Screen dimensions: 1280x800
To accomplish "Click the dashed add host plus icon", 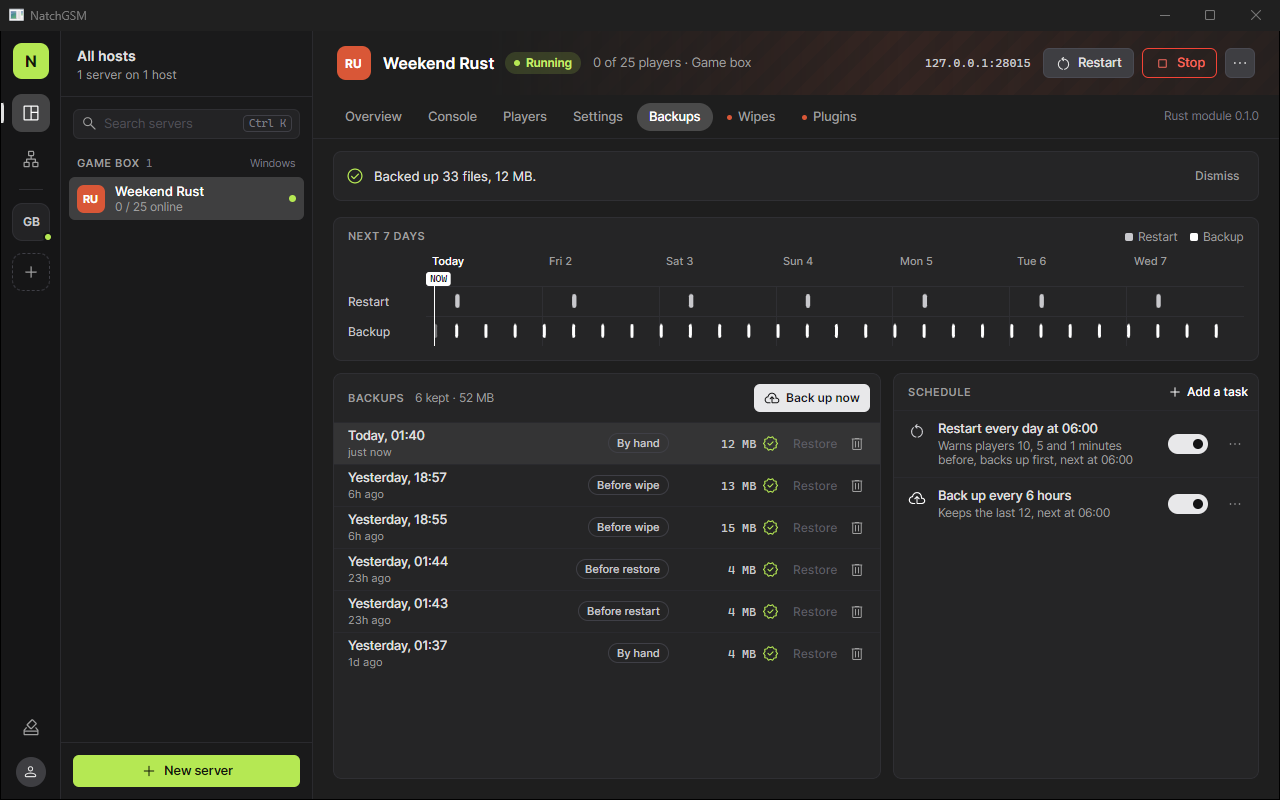I will pos(31,272).
